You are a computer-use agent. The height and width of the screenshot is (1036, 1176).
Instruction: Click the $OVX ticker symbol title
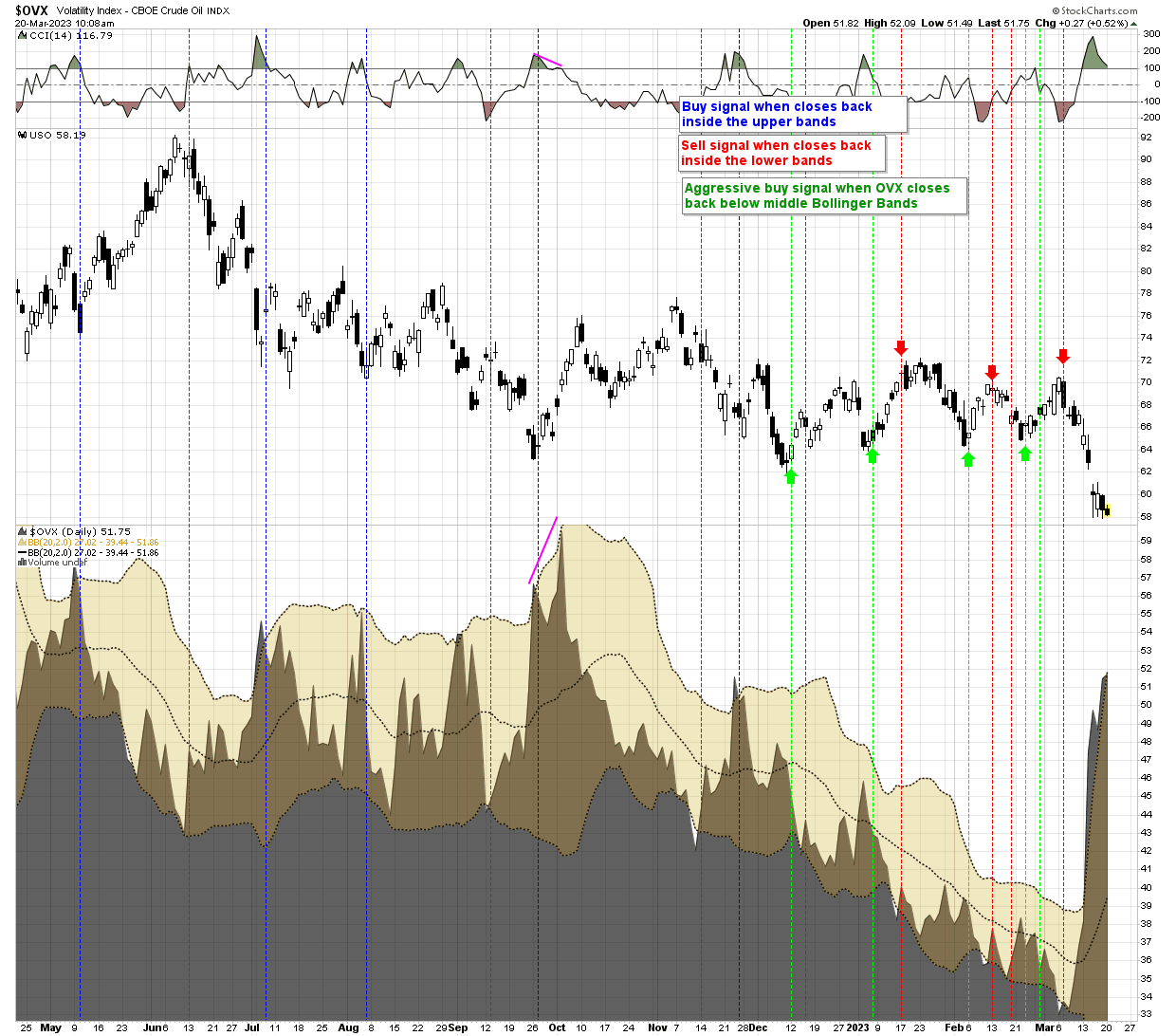[31, 10]
